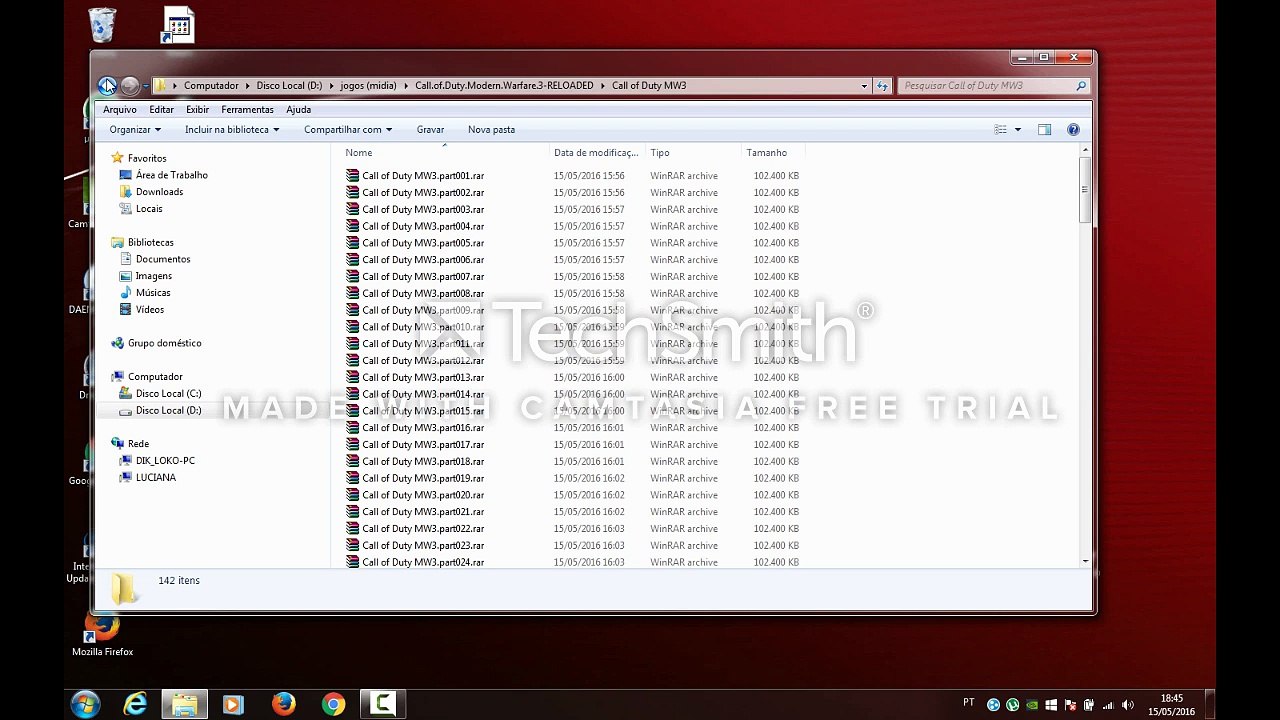Open Firefox from the taskbar
The width and height of the screenshot is (1280, 720).
click(283, 704)
